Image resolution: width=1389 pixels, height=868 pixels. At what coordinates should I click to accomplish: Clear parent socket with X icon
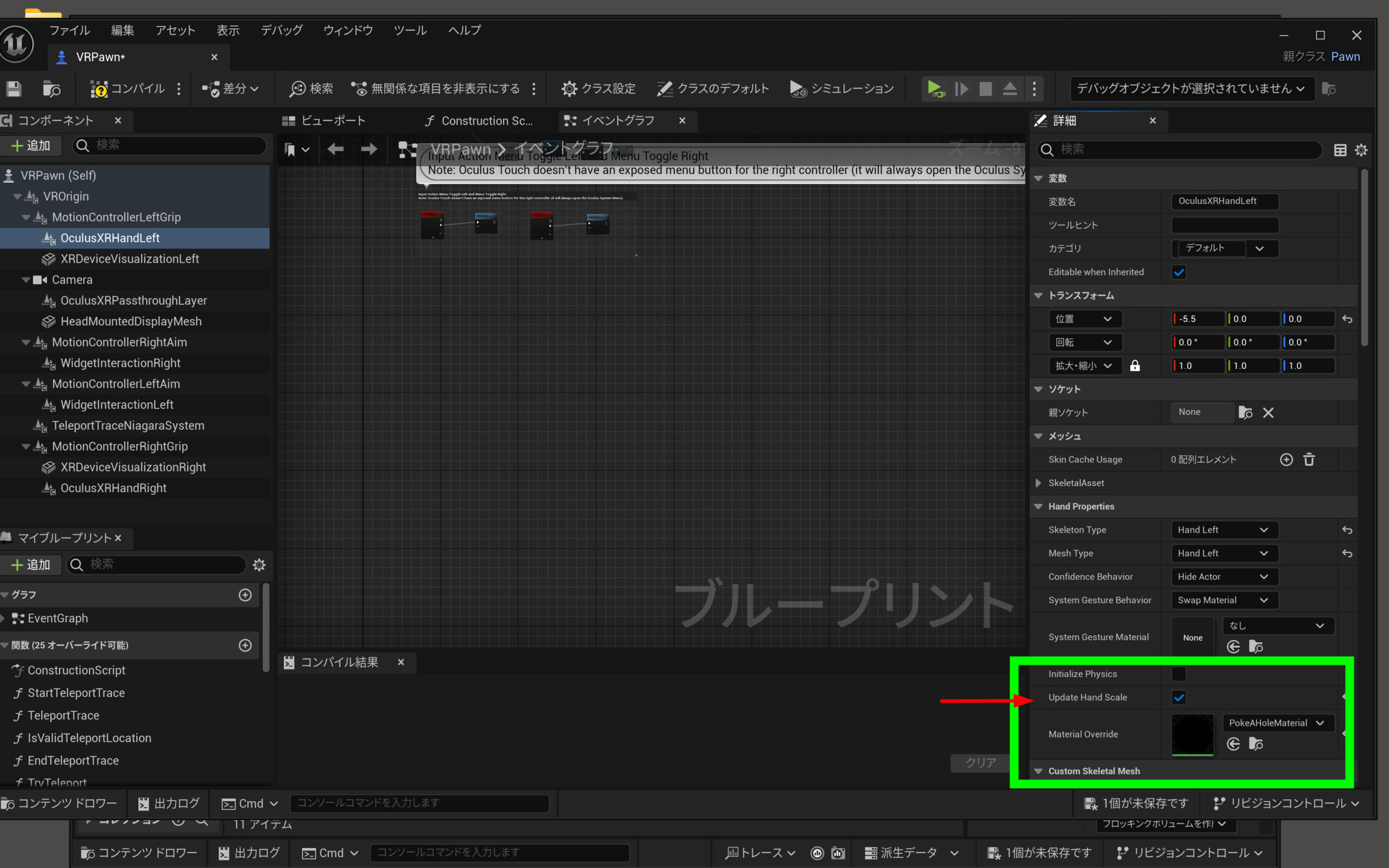1268,412
